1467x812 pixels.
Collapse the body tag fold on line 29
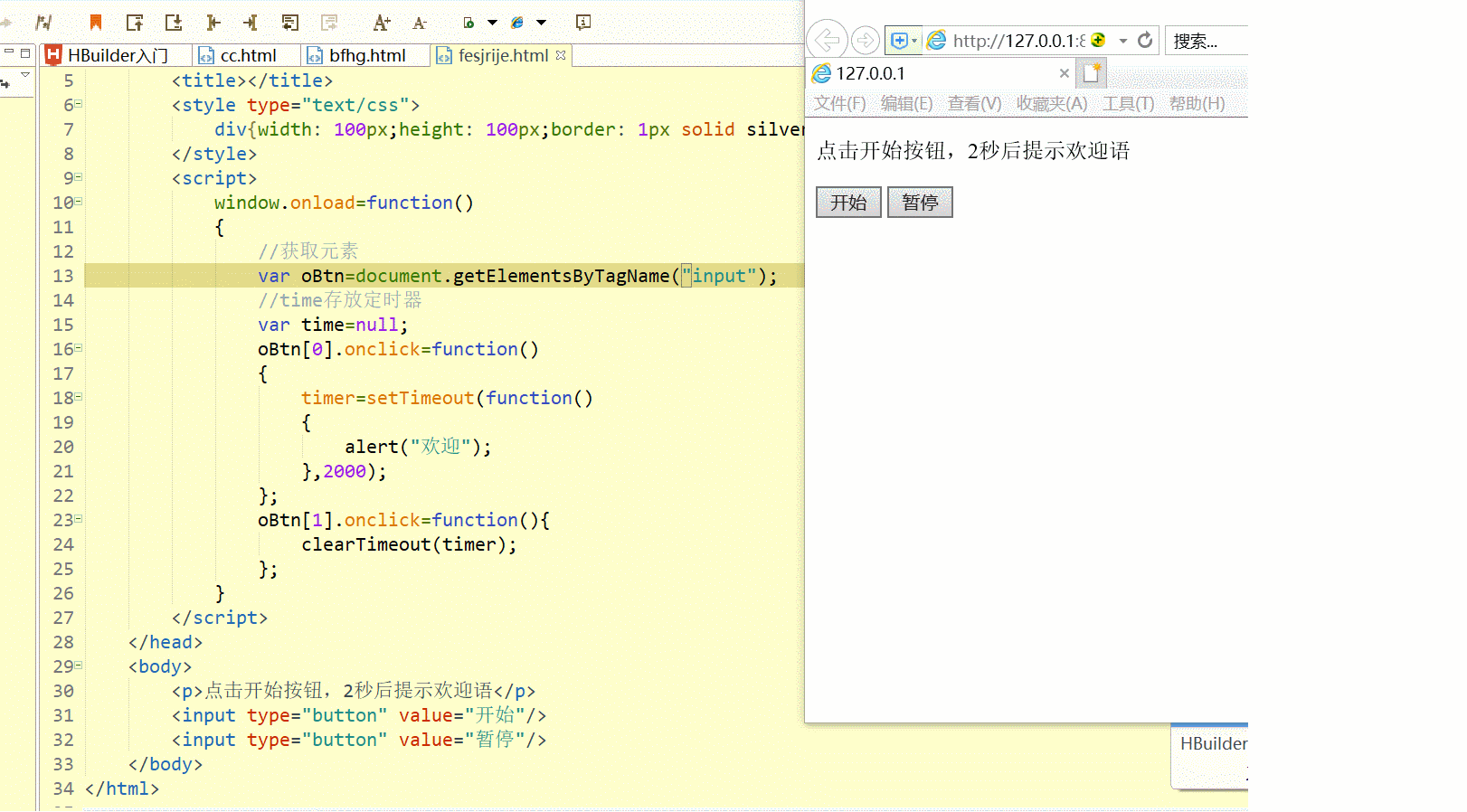click(x=79, y=666)
